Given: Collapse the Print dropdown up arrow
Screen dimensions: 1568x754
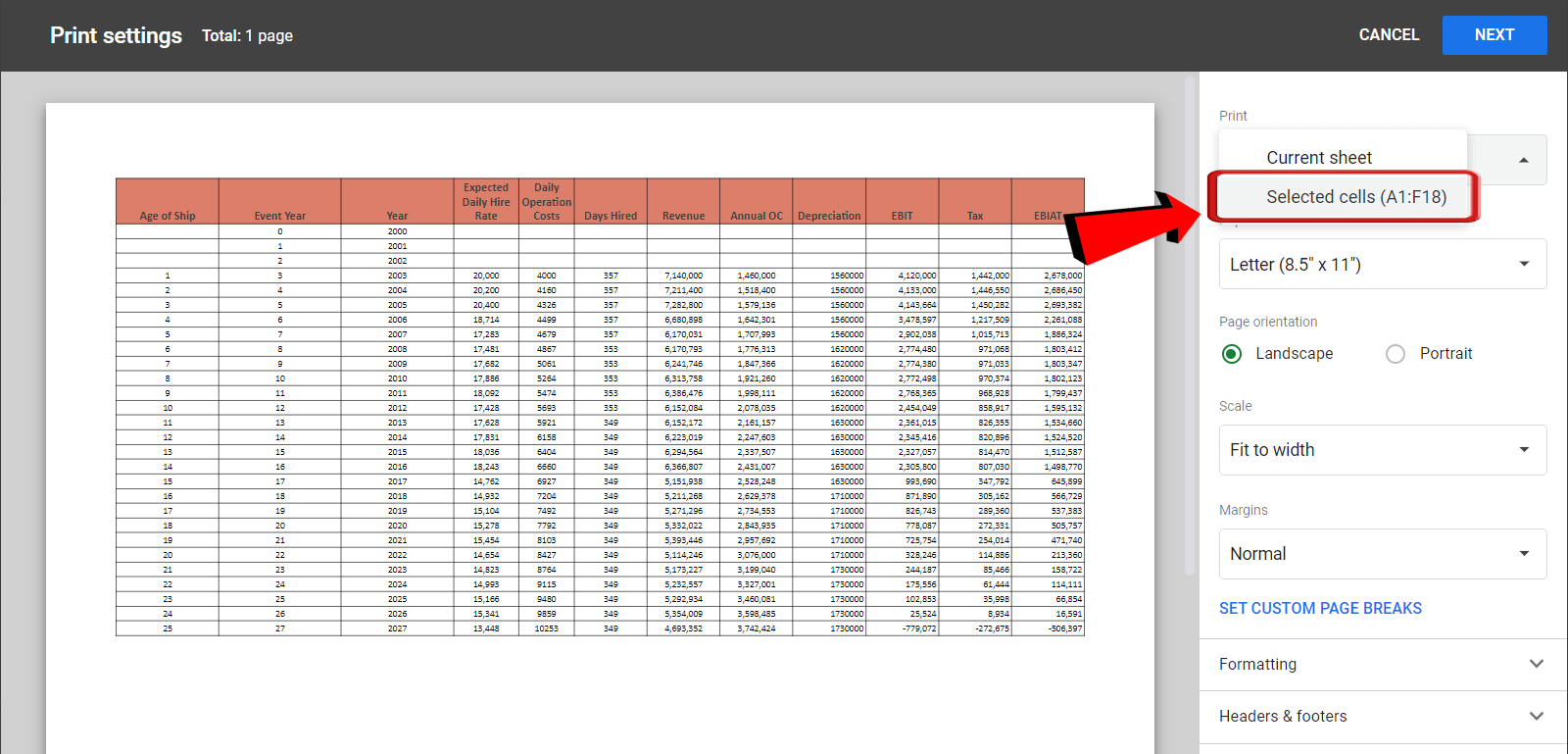Looking at the screenshot, I should click(1523, 160).
